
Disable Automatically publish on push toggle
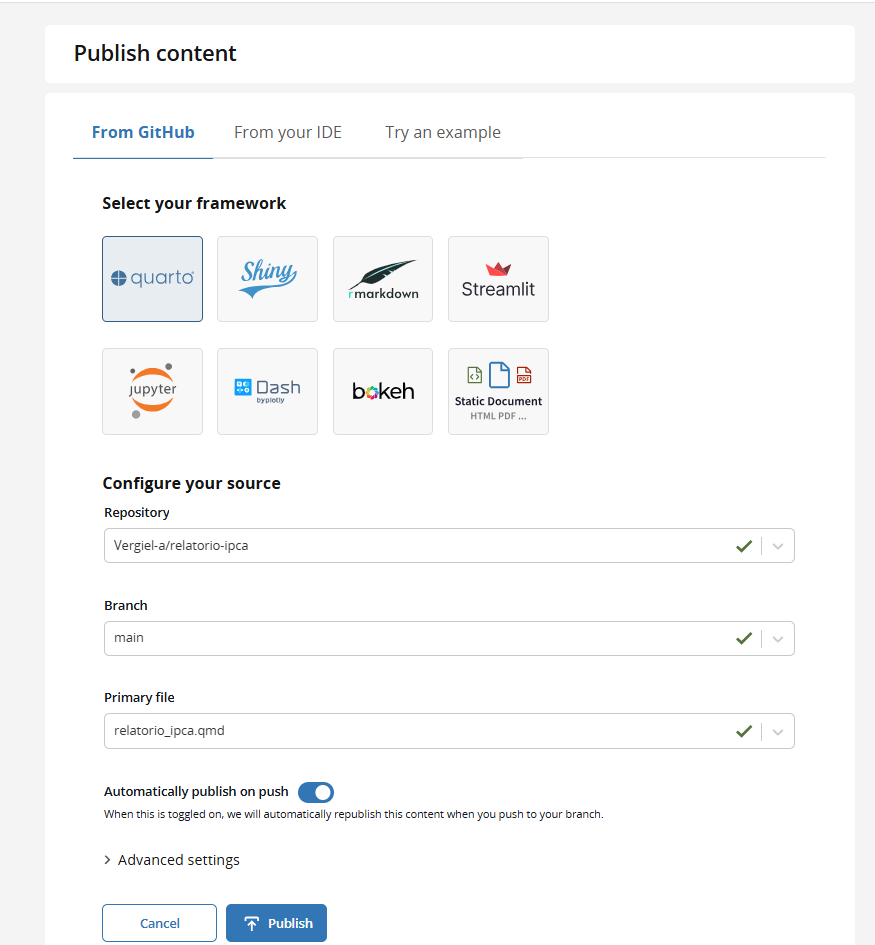316,792
